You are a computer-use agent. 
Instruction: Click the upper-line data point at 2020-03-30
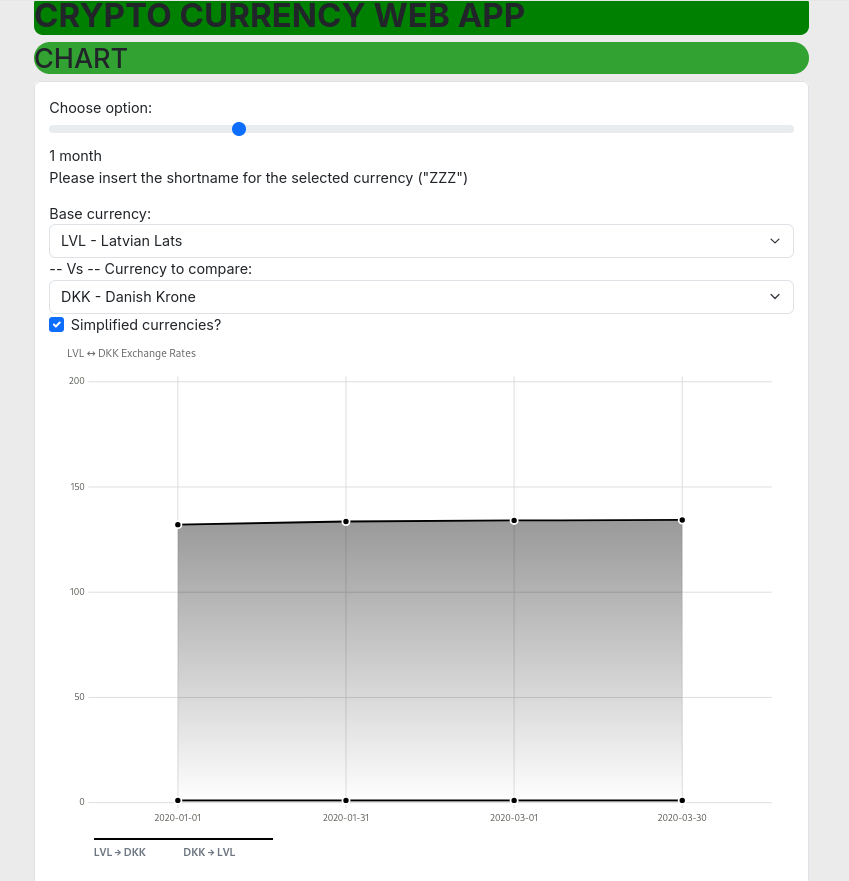[x=682, y=520]
